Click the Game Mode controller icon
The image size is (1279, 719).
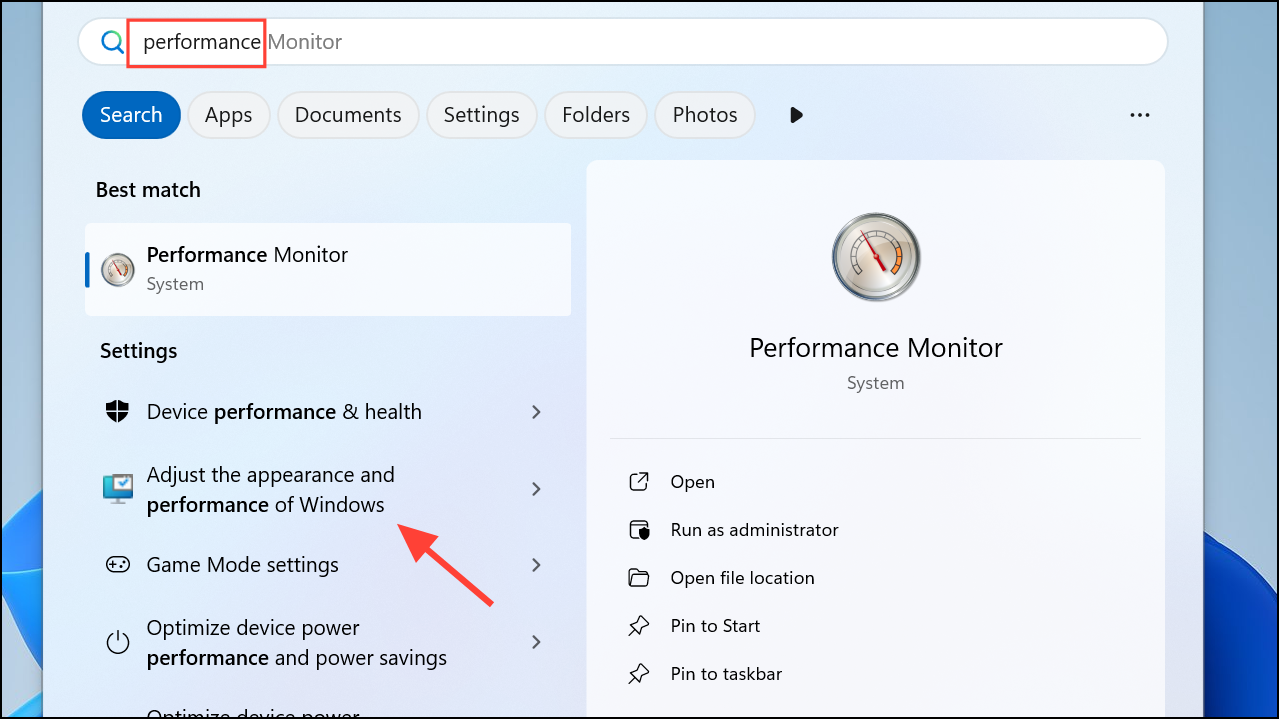118,565
